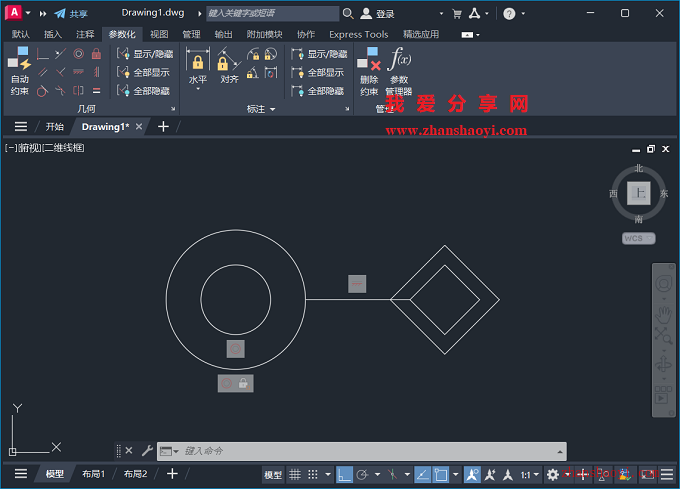Select the Radius dimensional constraint icon
This screenshot has height=489, width=680.
253,54
